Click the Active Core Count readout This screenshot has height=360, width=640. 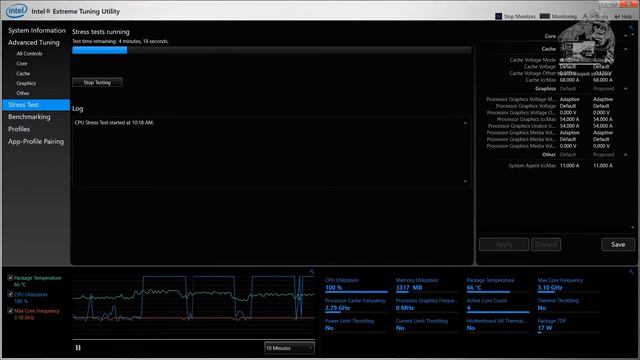pyautogui.click(x=498, y=305)
